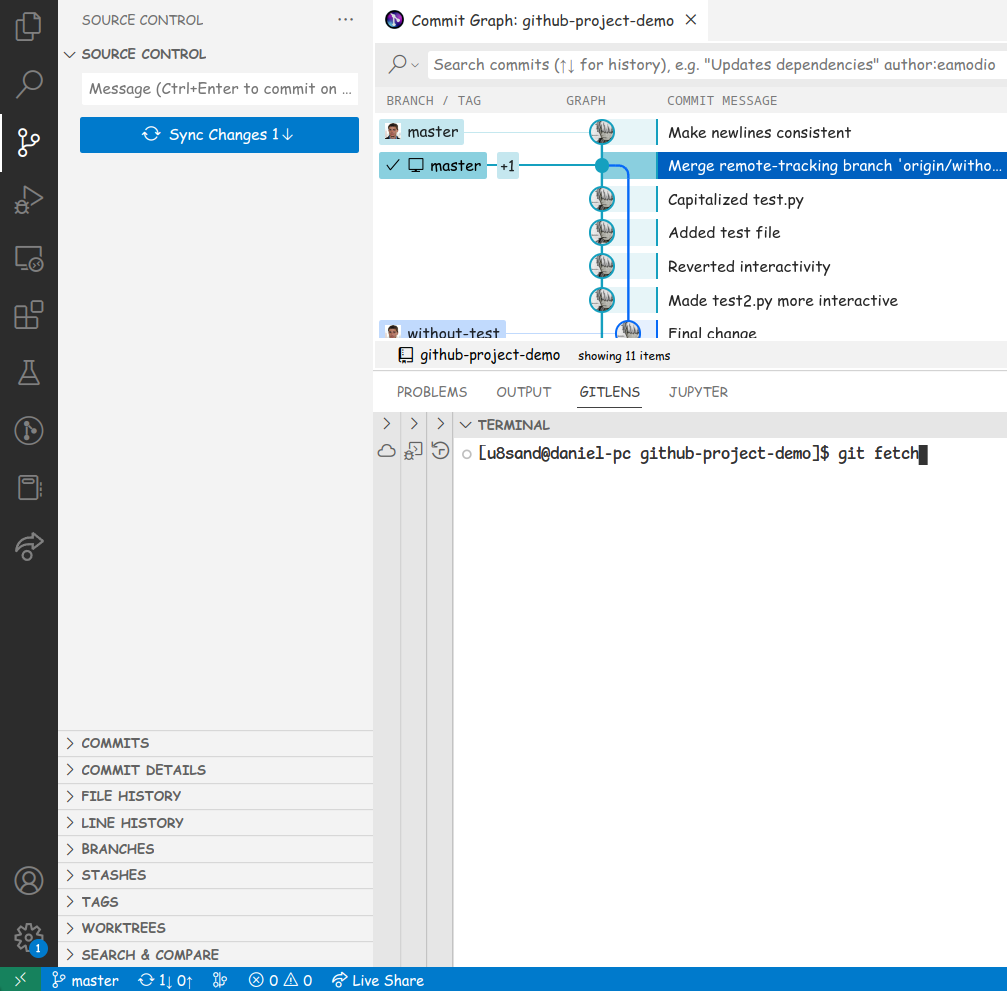1007x991 pixels.
Task: Expand the WORKTREES section
Action: click(x=123, y=928)
